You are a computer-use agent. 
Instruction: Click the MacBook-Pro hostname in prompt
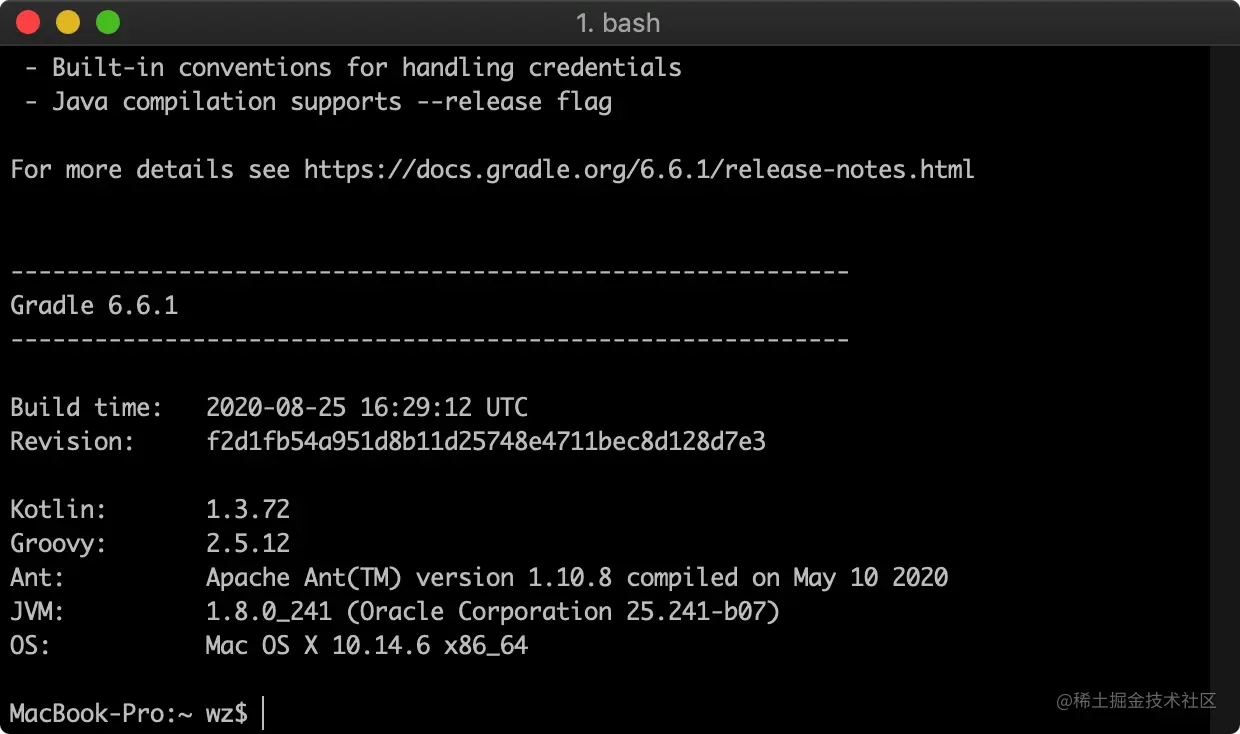tap(87, 713)
